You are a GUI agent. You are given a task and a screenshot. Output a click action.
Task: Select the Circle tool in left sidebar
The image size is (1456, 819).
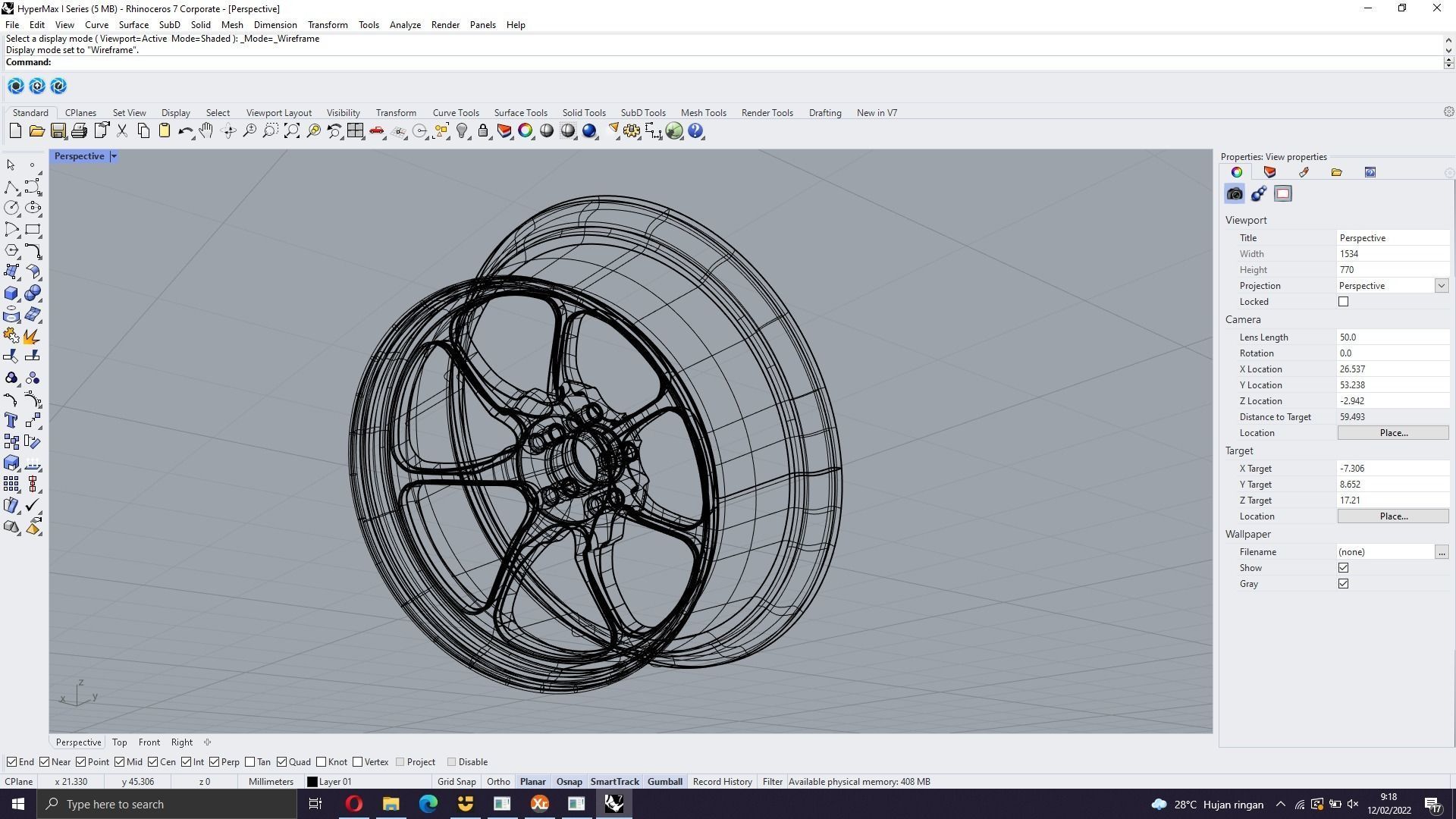[11, 209]
